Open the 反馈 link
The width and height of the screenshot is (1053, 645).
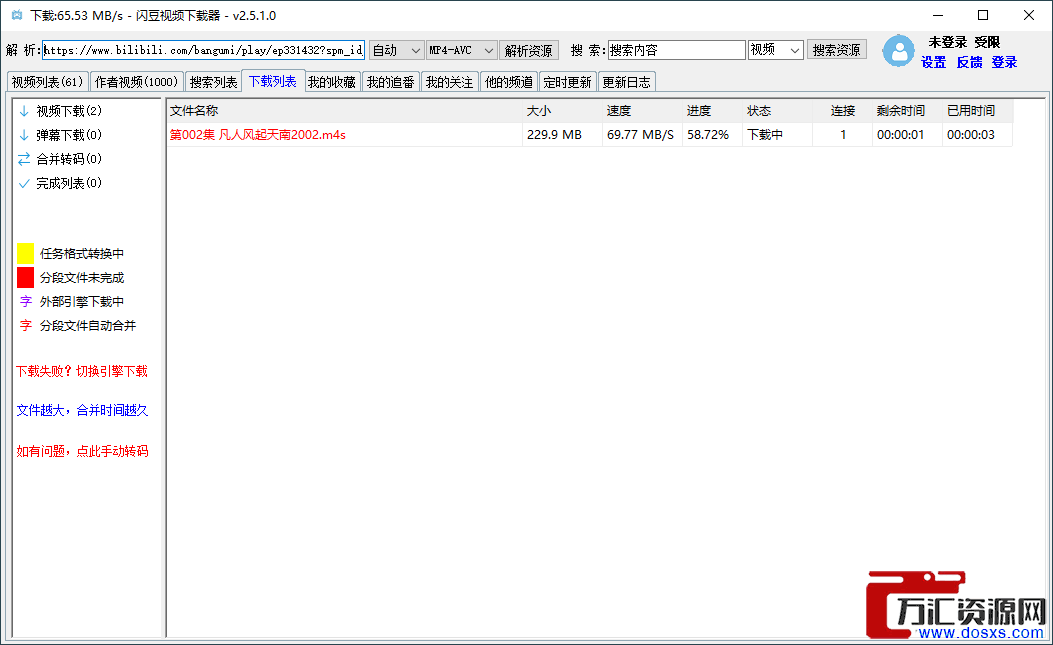(969, 62)
